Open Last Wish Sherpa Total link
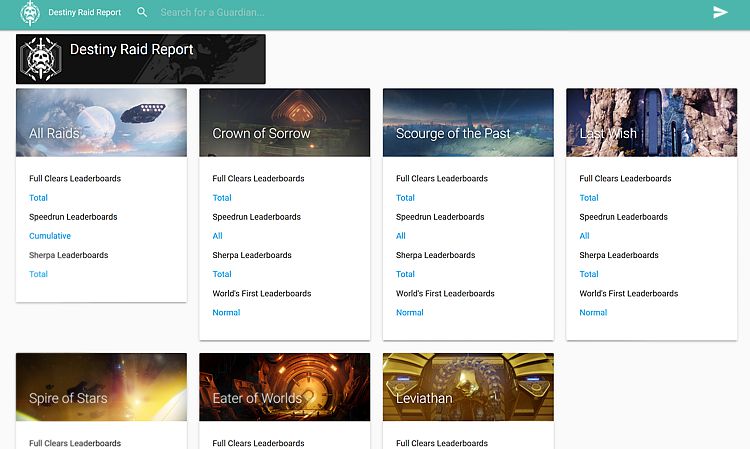 pyautogui.click(x=589, y=274)
